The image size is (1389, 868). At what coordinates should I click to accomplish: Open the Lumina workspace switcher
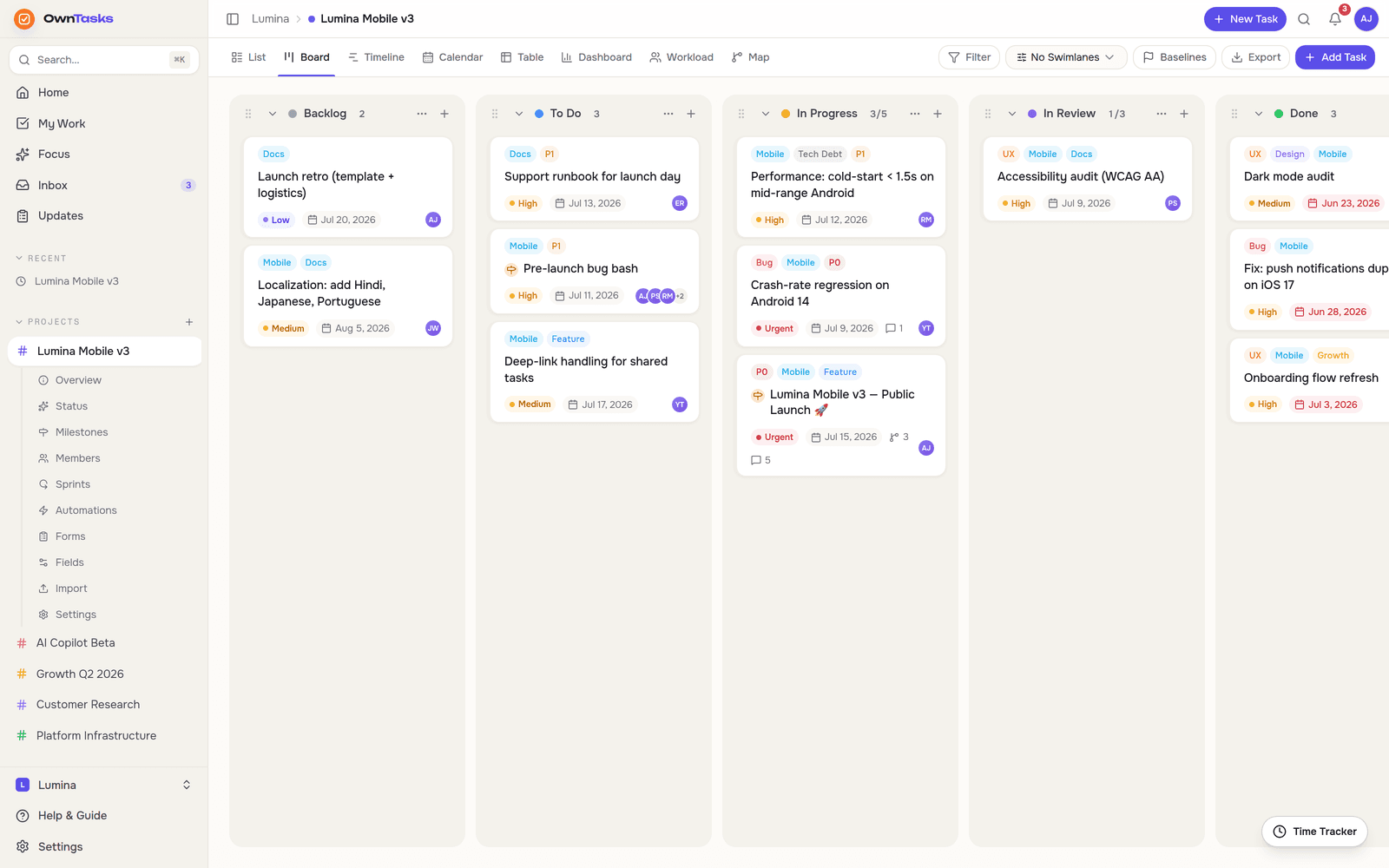click(104, 785)
